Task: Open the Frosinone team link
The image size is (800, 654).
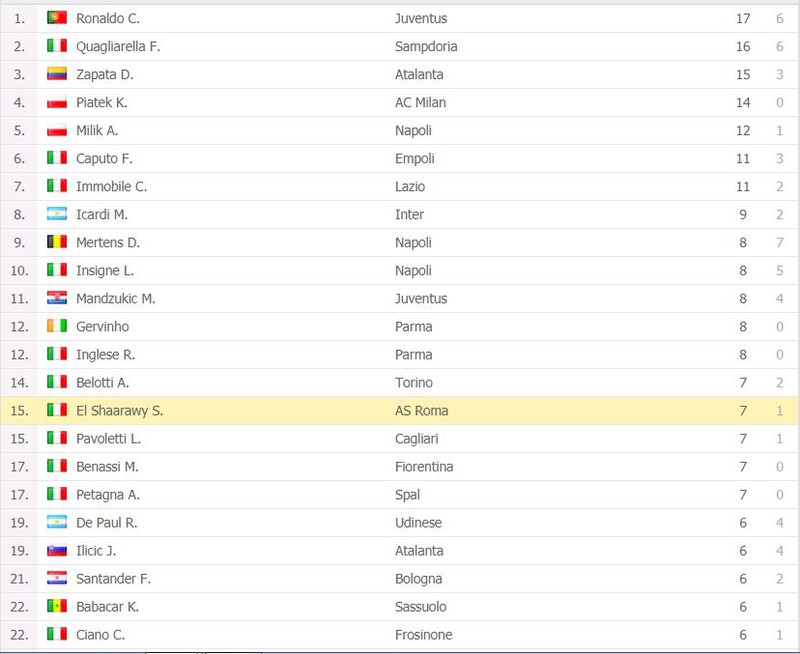Action: 423,635
